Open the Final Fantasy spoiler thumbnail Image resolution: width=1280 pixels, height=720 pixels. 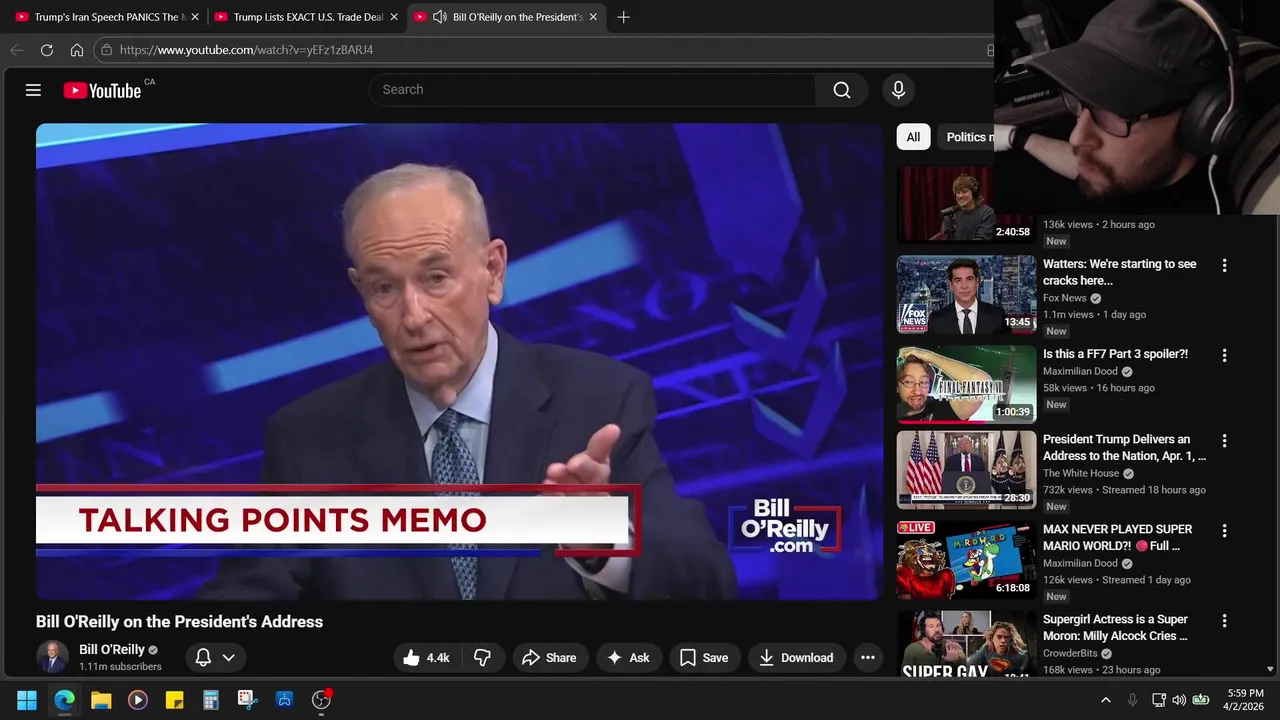tap(966, 384)
